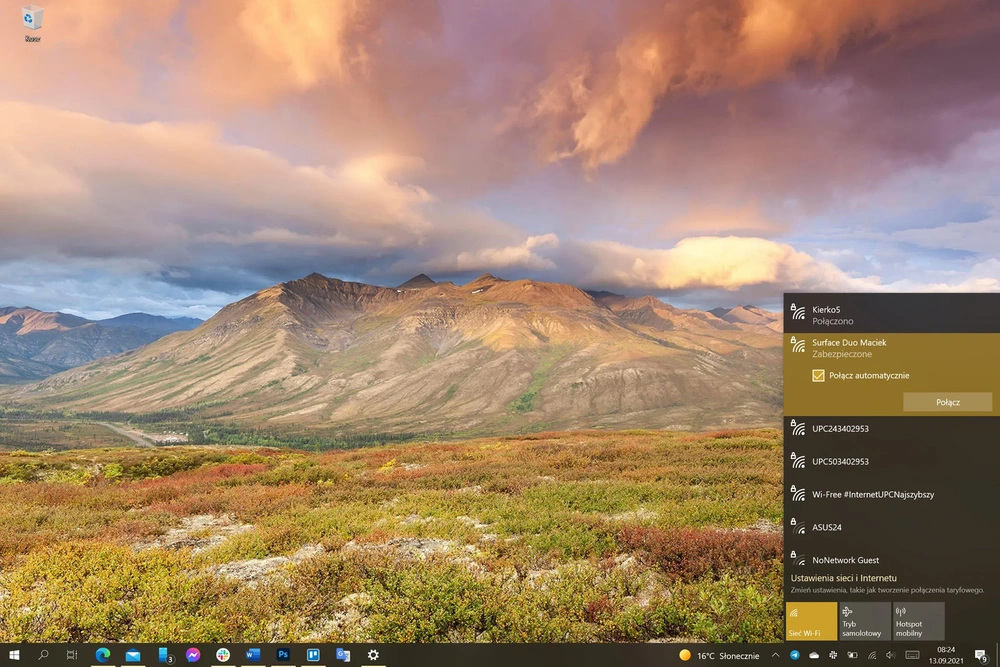Viewport: 1000px width, 667px height.
Task: Select the ASUS24 network
Action: tap(892, 527)
